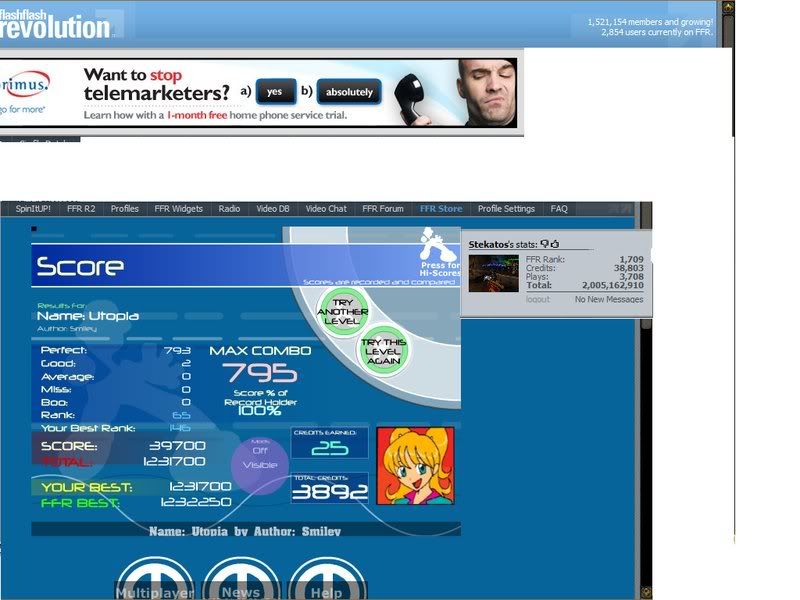Click Stekatos's profile avatar thumbnail
Screen dimensions: 800x600
pyautogui.click(x=493, y=273)
